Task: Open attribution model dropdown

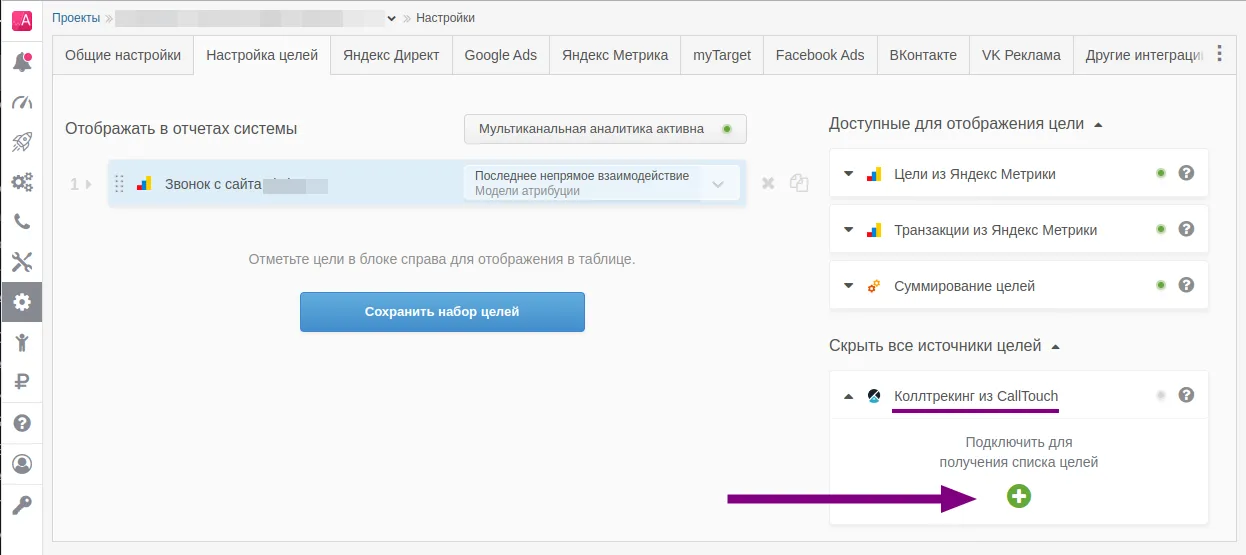Action: tap(601, 183)
